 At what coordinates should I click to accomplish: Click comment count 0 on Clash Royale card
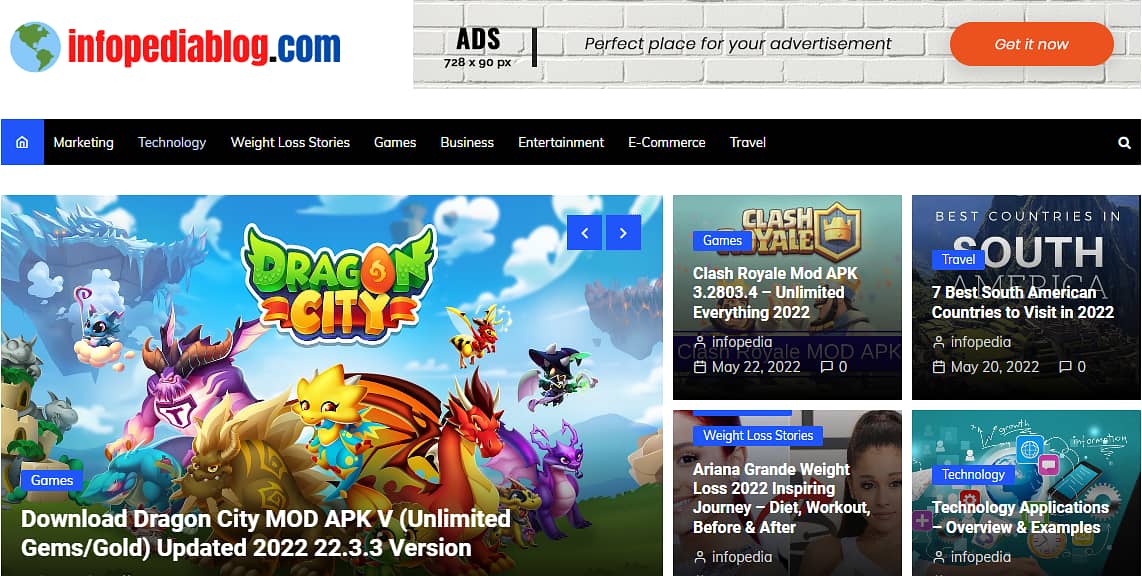[x=843, y=367]
